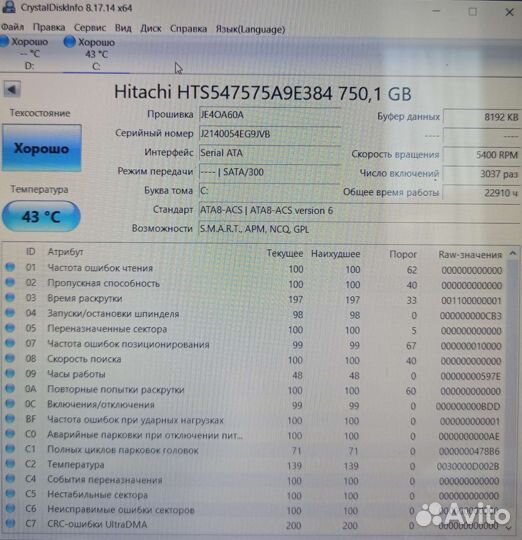Click status icon of 08 Скорость поиска
The height and width of the screenshot is (540, 522).
tap(10, 358)
